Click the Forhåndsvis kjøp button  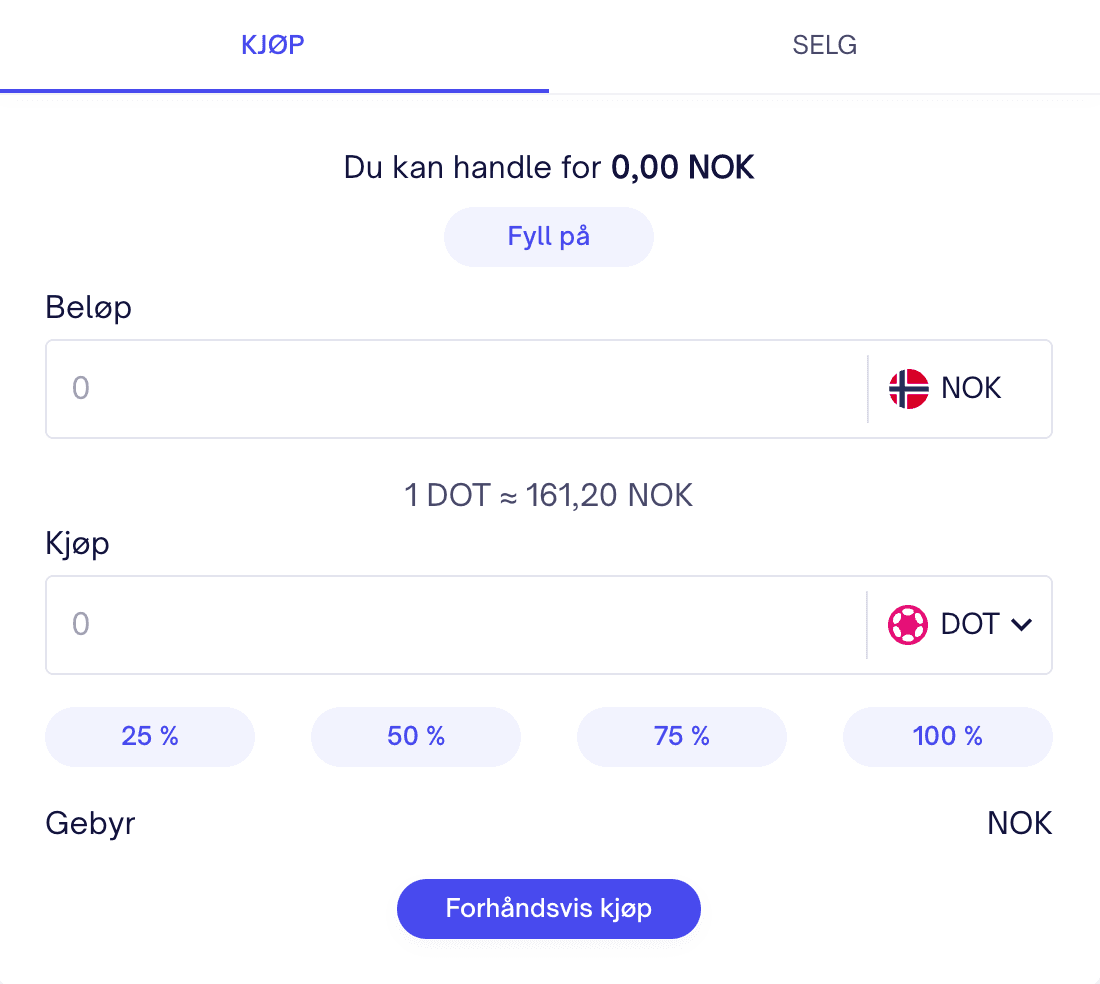point(549,909)
